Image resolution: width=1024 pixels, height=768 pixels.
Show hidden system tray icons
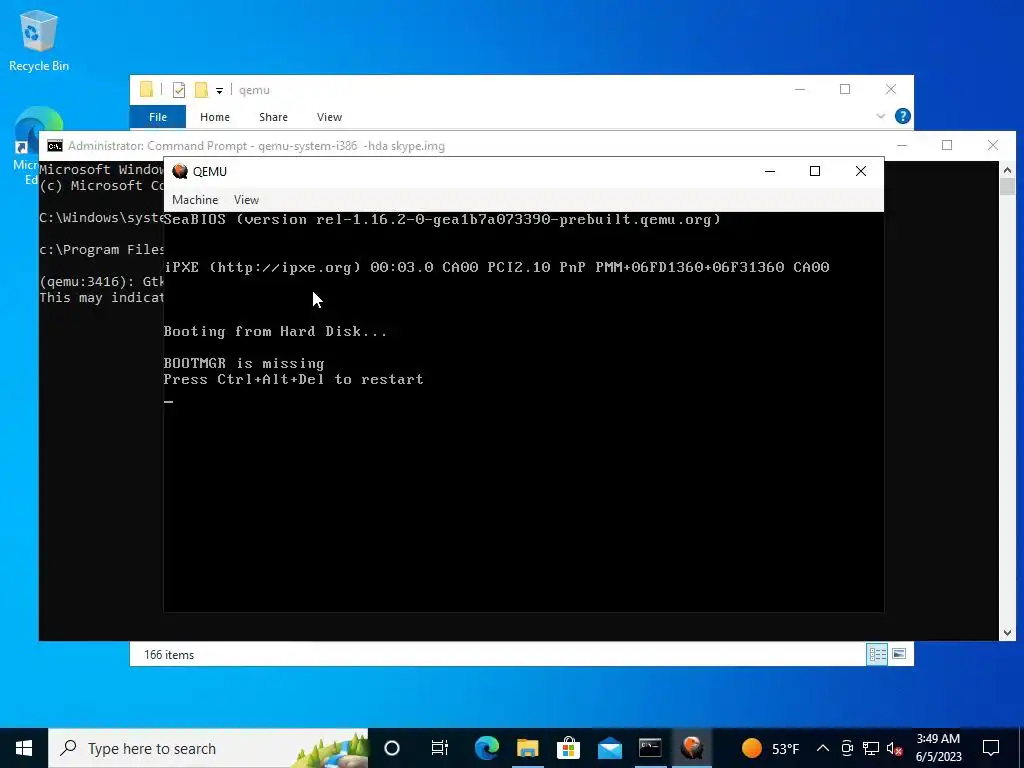pos(823,748)
